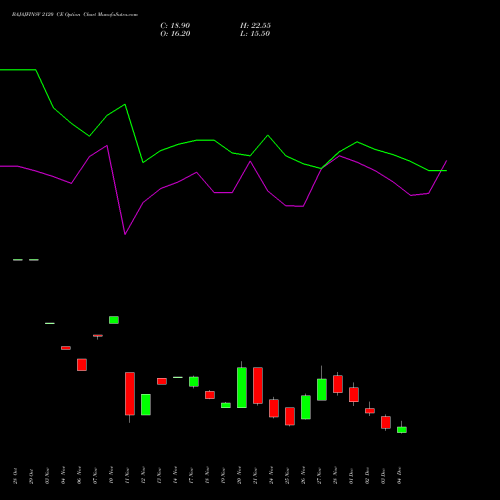500x500 pixels.
Task: Click the 10 Nov date label
Action: [x=111, y=476]
